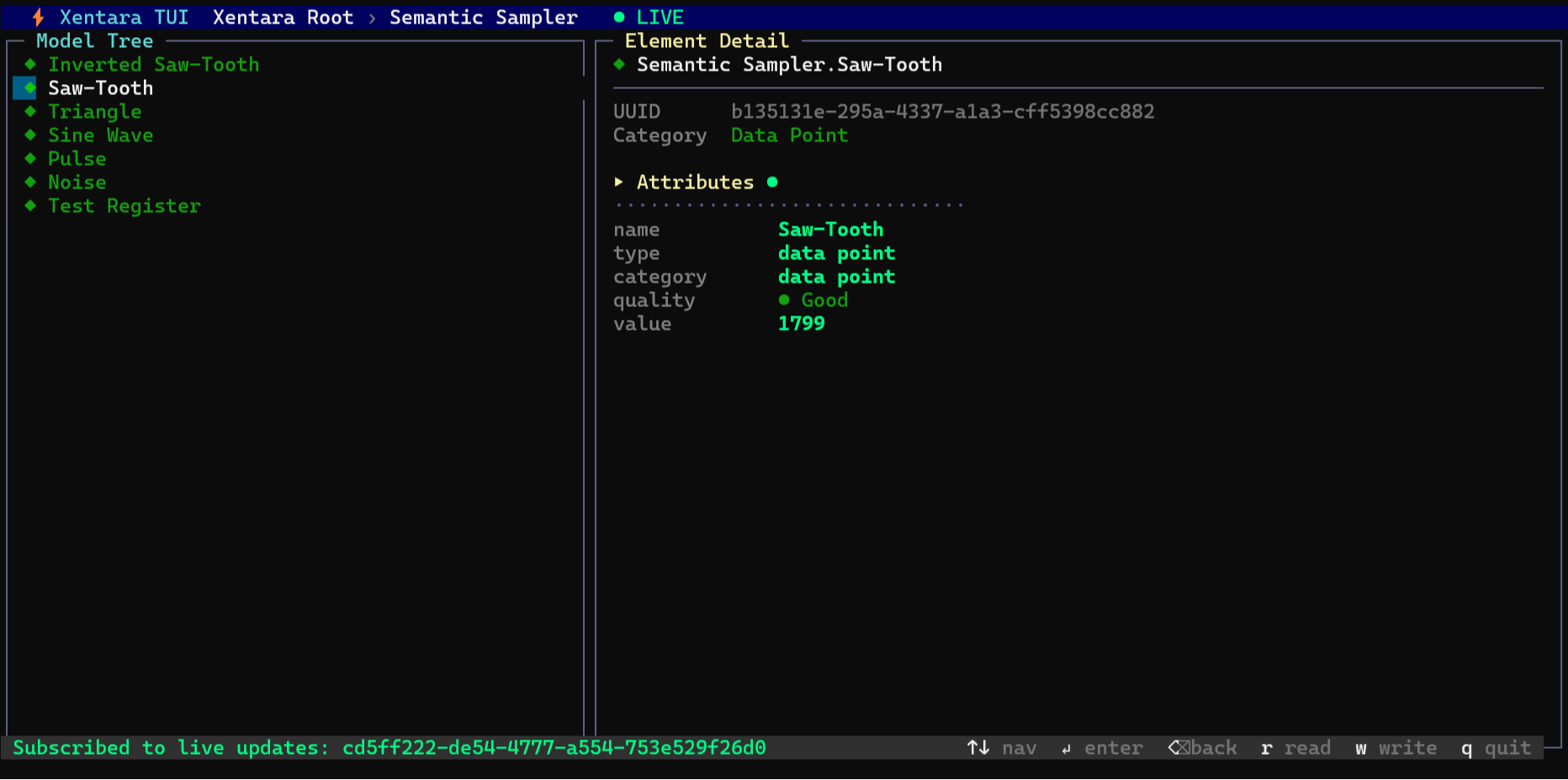Select Pulse in the Model Tree
1568x780 pixels.
click(77, 158)
